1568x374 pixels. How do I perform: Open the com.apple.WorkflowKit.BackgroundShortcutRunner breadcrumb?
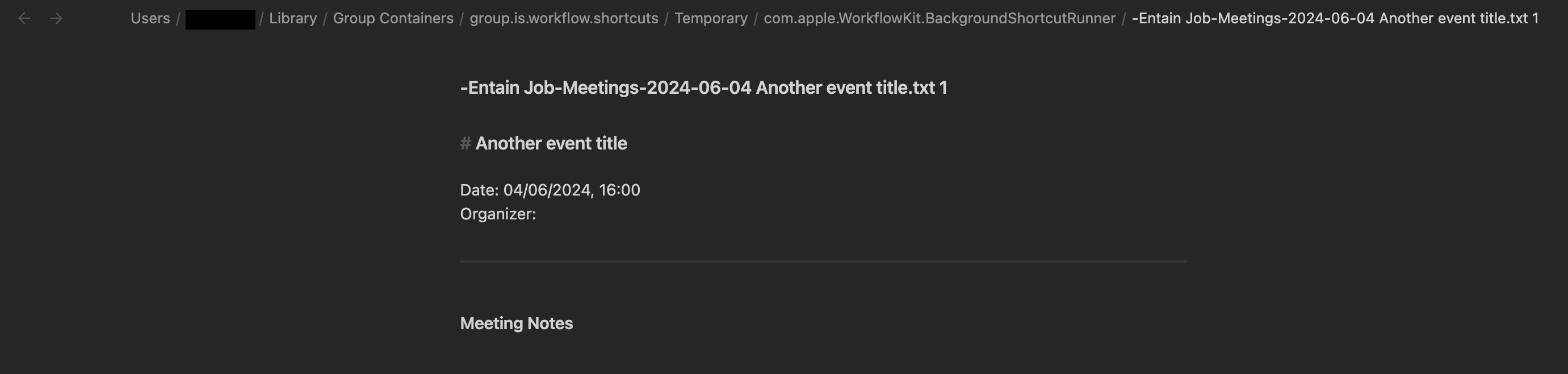(939, 19)
